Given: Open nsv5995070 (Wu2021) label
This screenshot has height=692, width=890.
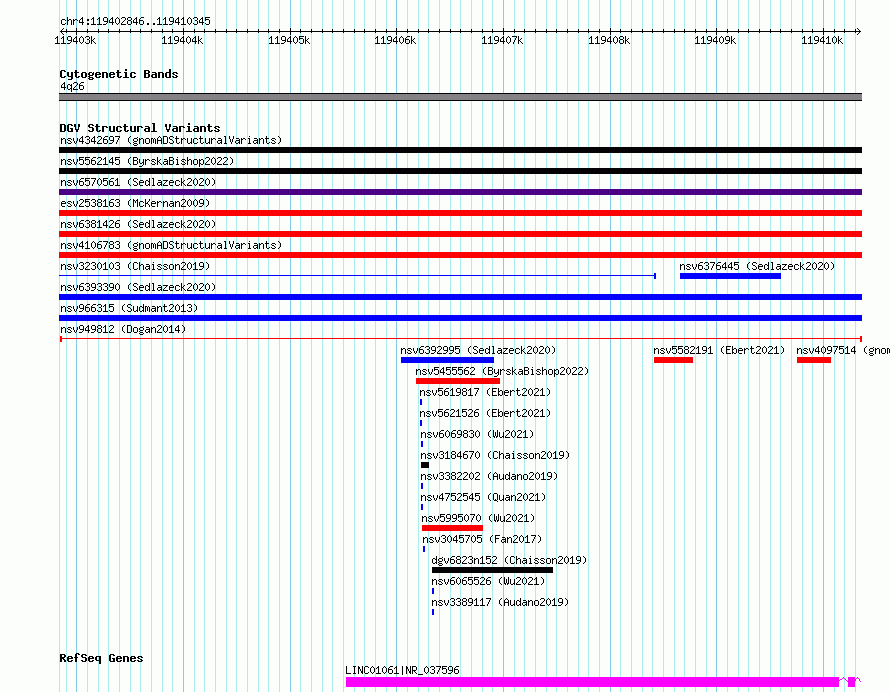Looking at the screenshot, I should click(478, 518).
